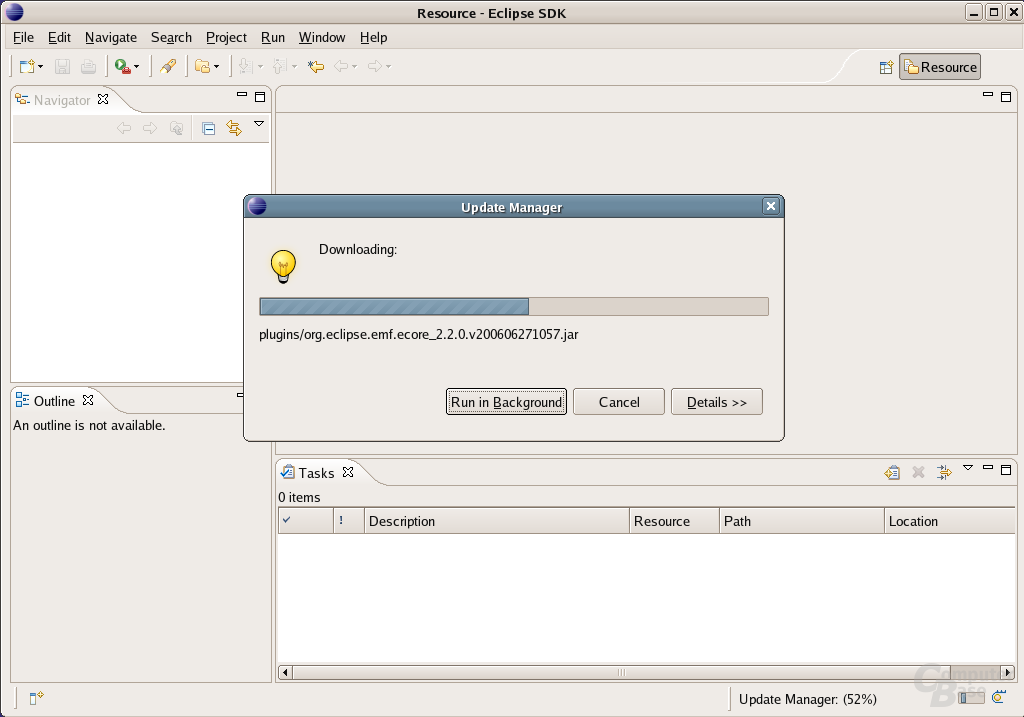The image size is (1024, 717).
Task: Open the Back history dropdown arrow
Action: 355,67
